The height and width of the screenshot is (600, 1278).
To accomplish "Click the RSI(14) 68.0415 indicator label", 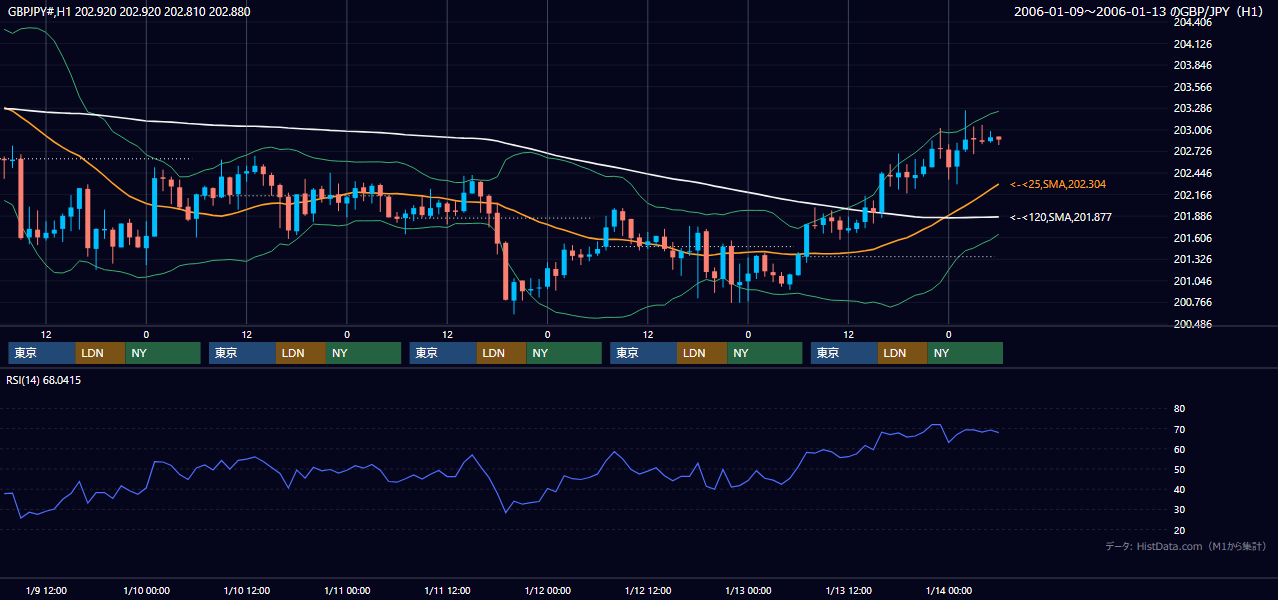I will pyautogui.click(x=45, y=380).
